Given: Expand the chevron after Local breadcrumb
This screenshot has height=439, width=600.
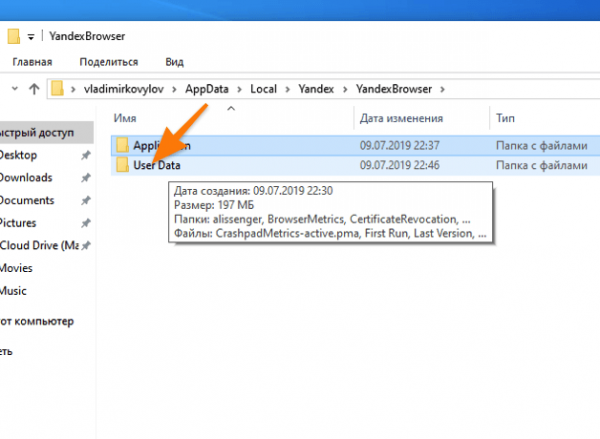Looking at the screenshot, I should click(x=287, y=90).
